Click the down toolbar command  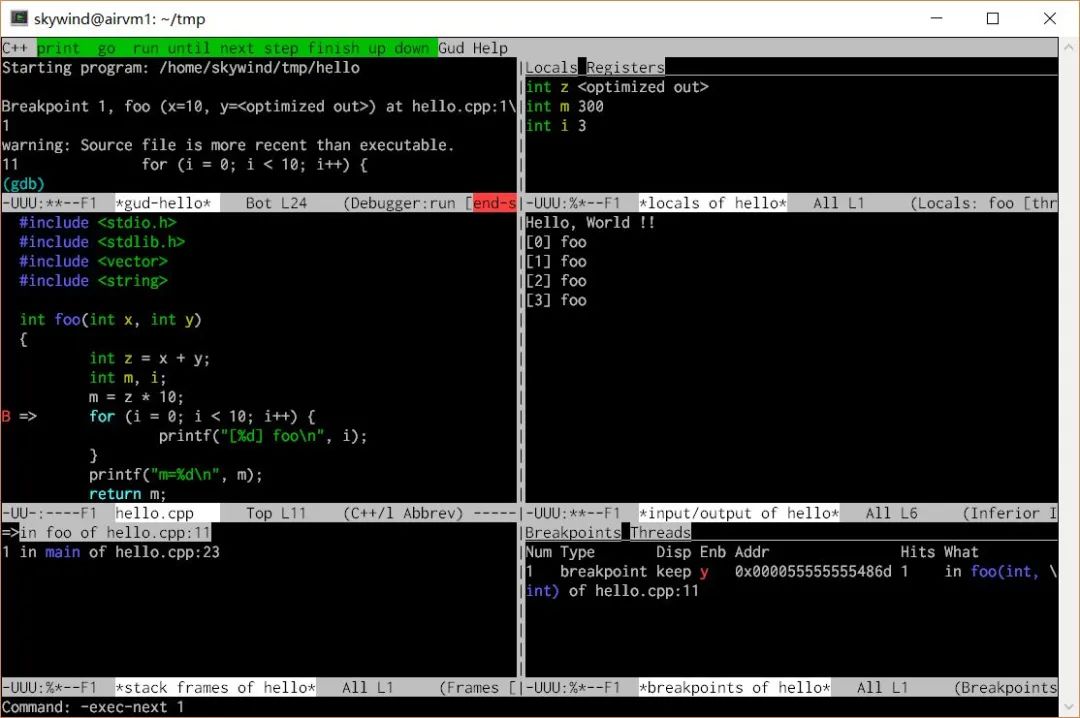(412, 48)
